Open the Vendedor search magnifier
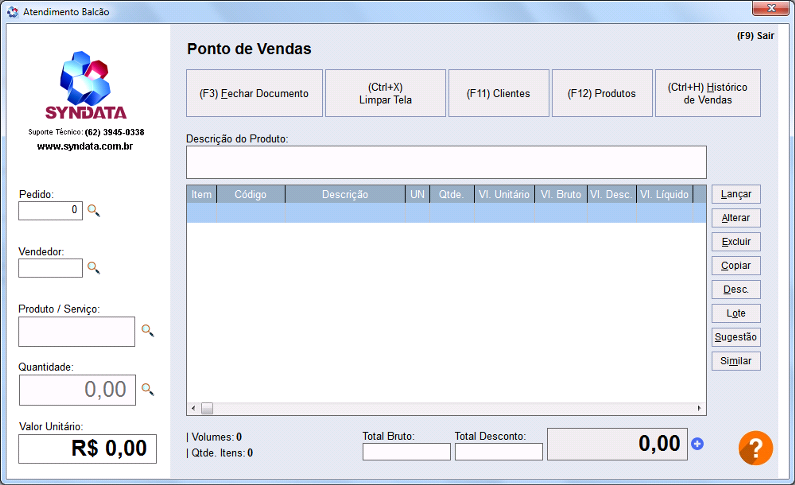 93,268
